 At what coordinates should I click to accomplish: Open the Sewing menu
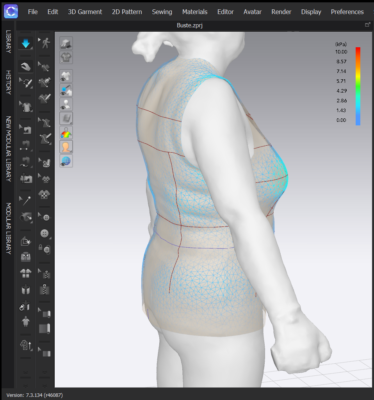(162, 12)
